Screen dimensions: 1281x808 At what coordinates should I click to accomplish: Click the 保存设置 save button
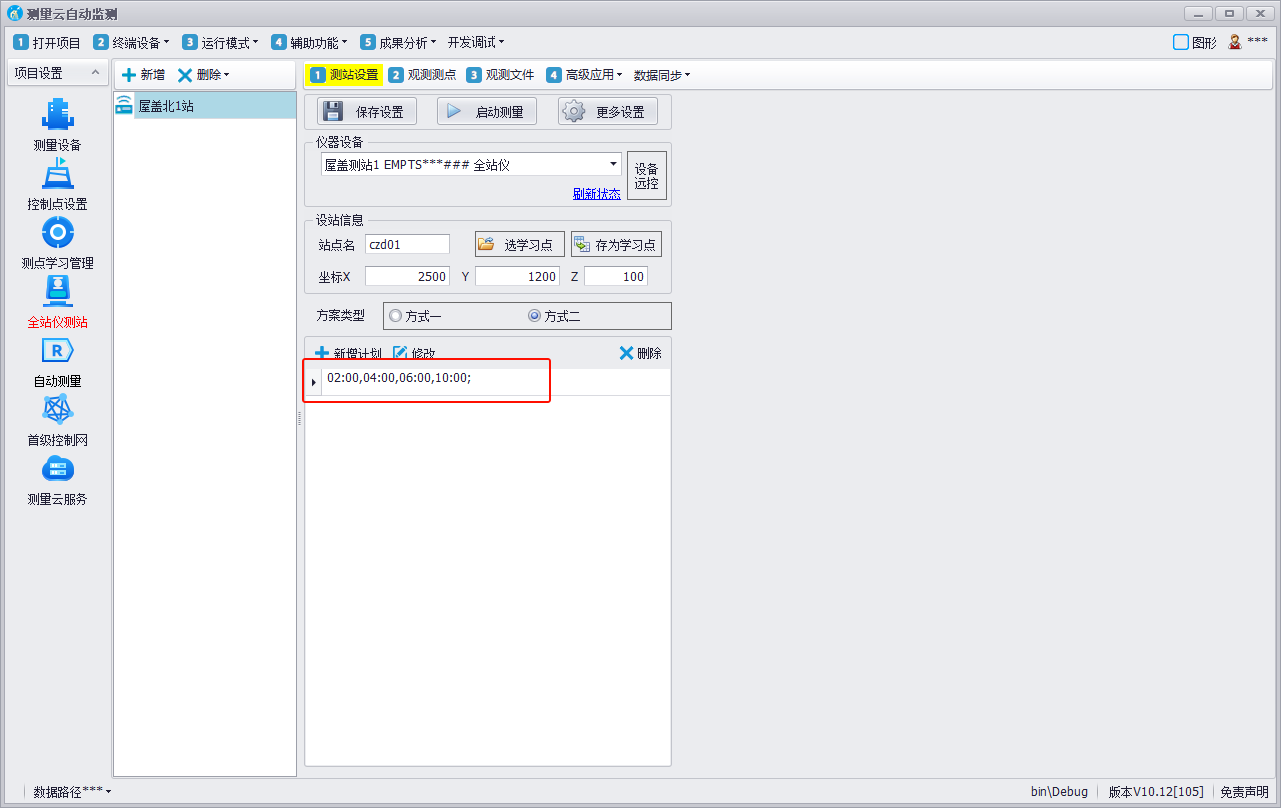pos(366,112)
